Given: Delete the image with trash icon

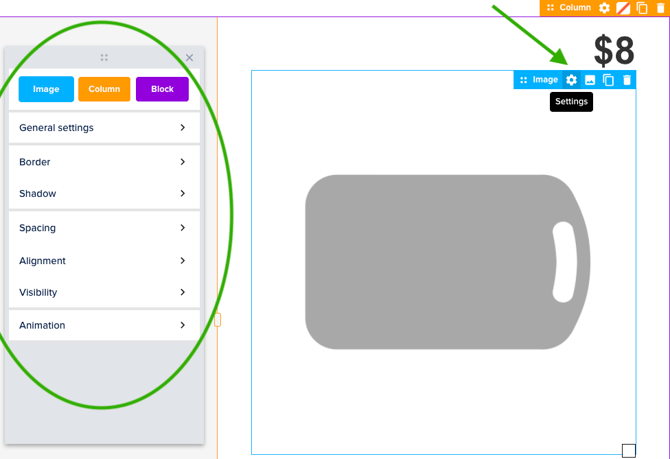Looking at the screenshot, I should click(627, 80).
